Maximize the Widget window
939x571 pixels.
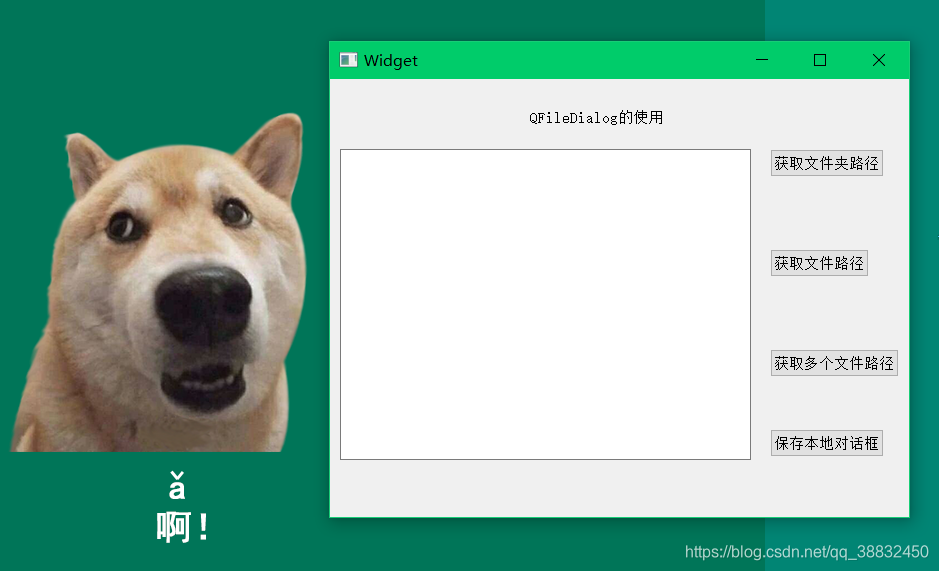(820, 60)
